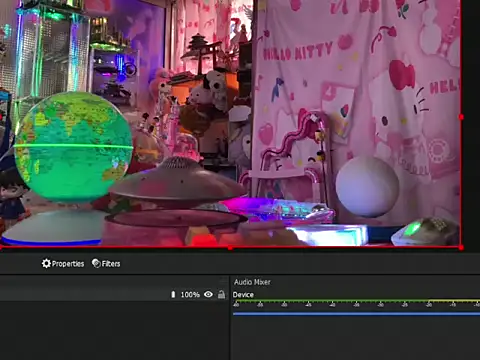Click the battery level icon in source row
The height and width of the screenshot is (360, 480).
tap(173, 294)
